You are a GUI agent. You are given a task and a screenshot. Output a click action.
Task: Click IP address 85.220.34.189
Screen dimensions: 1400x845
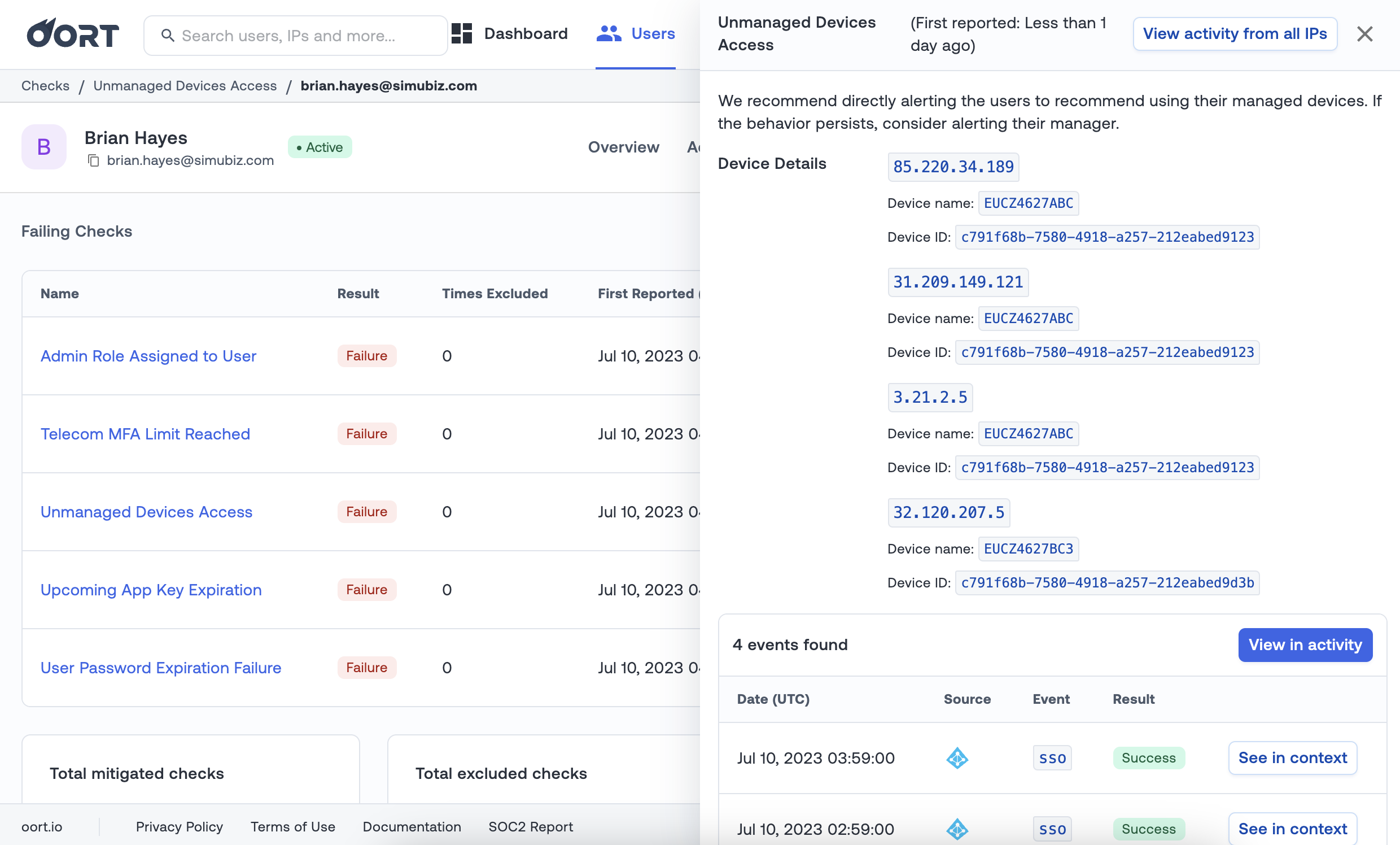[x=953, y=167]
